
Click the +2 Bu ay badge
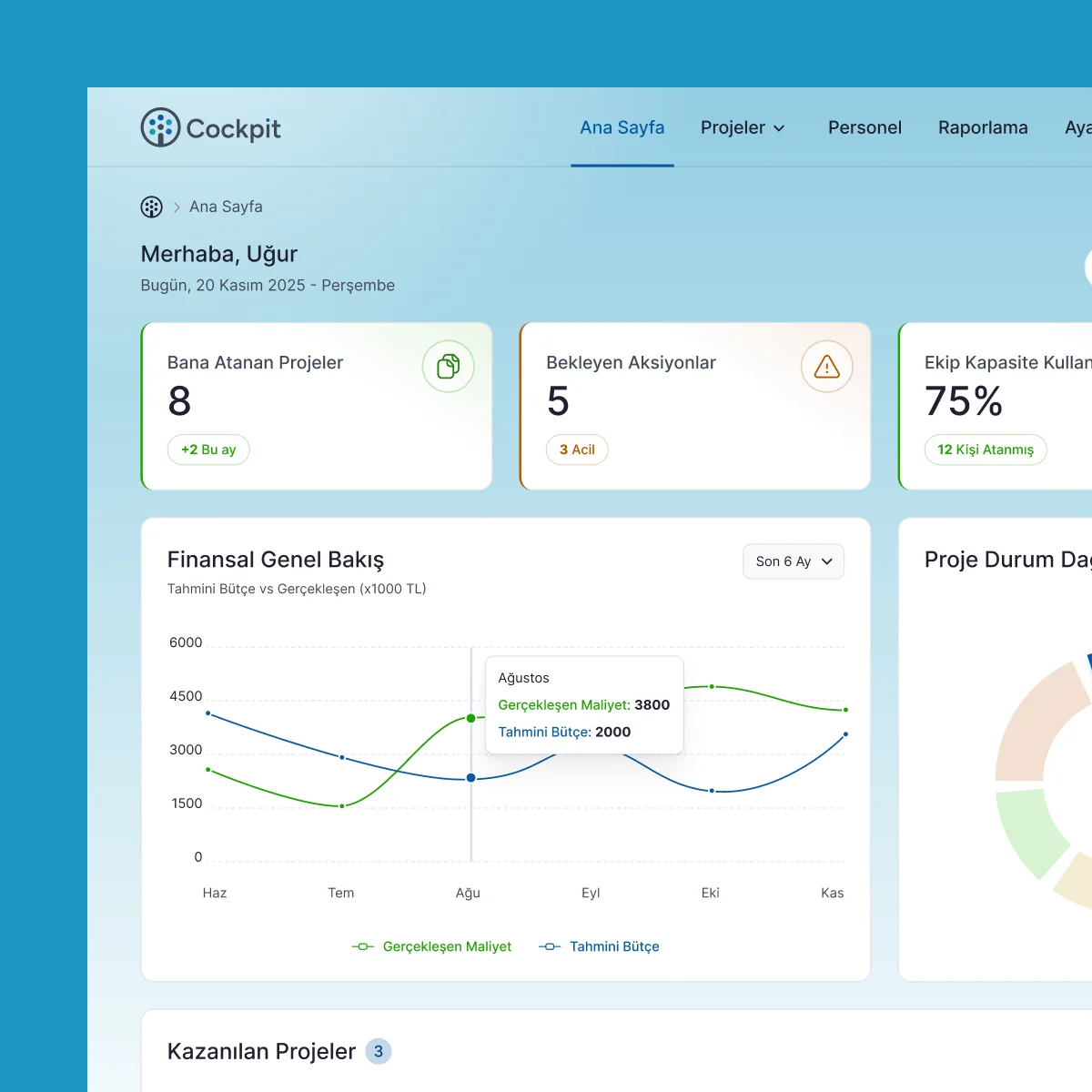tap(208, 450)
